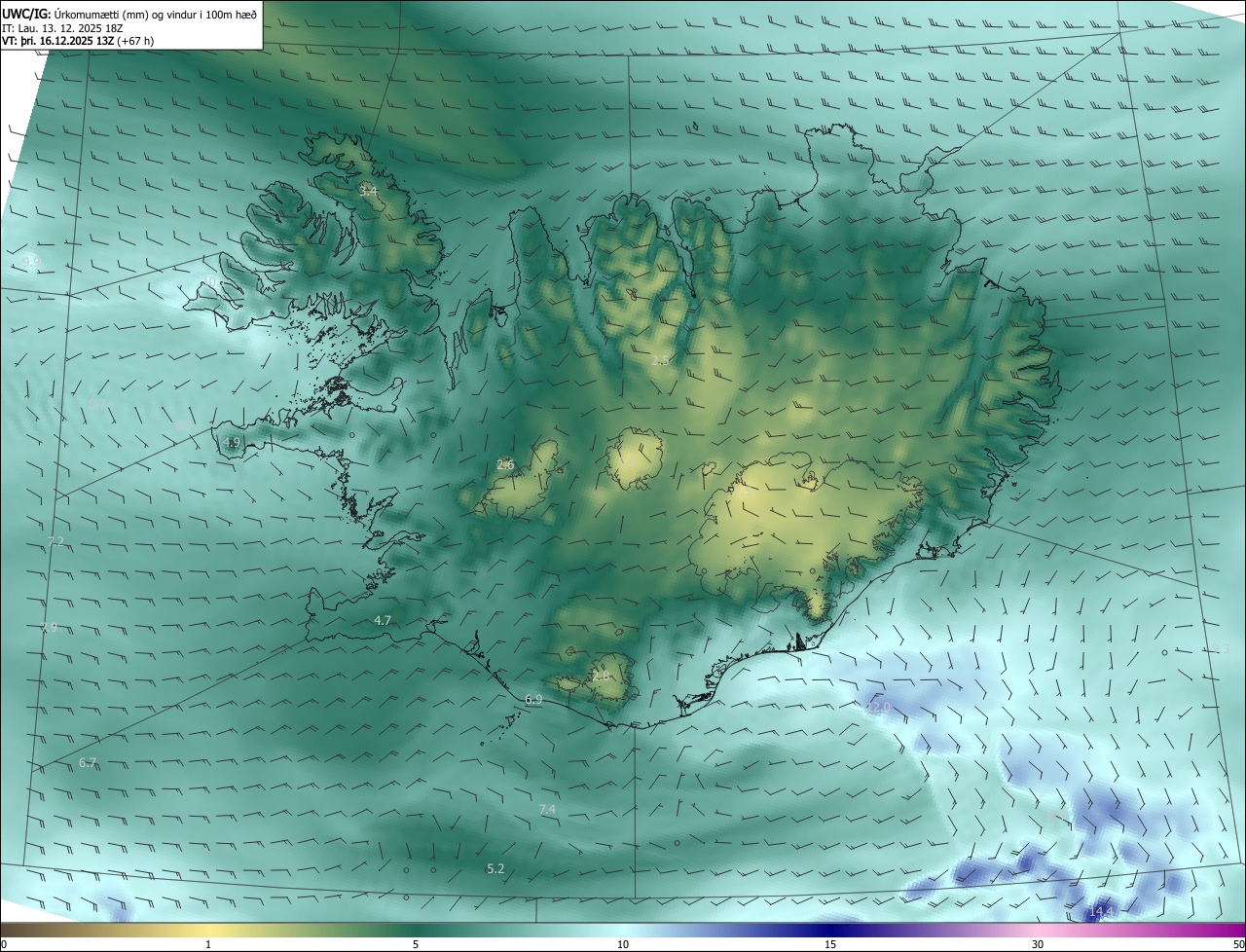
Task: Click the 10 tick label on the color scale
Action: [623, 944]
